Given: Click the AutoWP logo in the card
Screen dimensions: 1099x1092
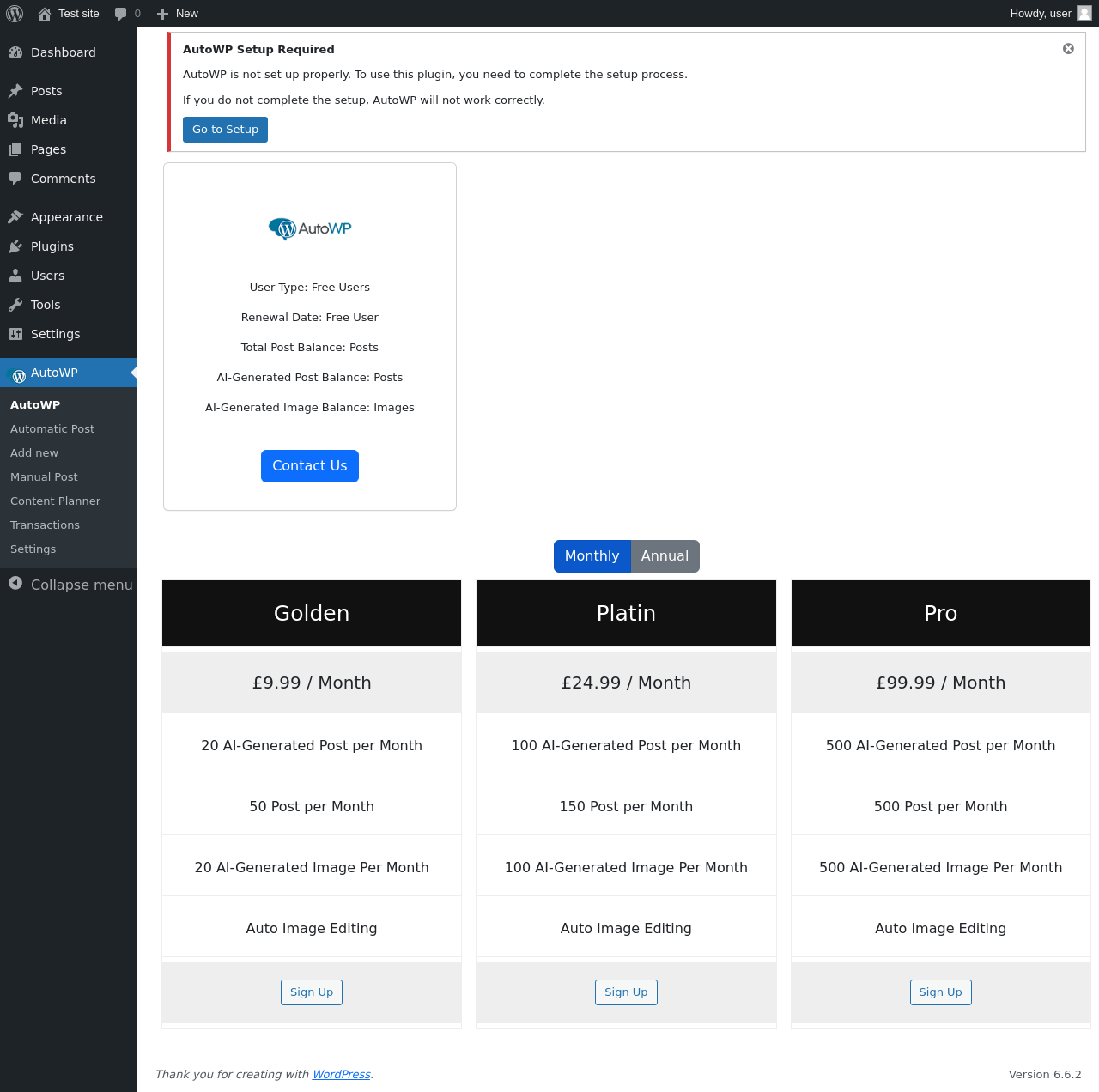Looking at the screenshot, I should click(x=310, y=228).
